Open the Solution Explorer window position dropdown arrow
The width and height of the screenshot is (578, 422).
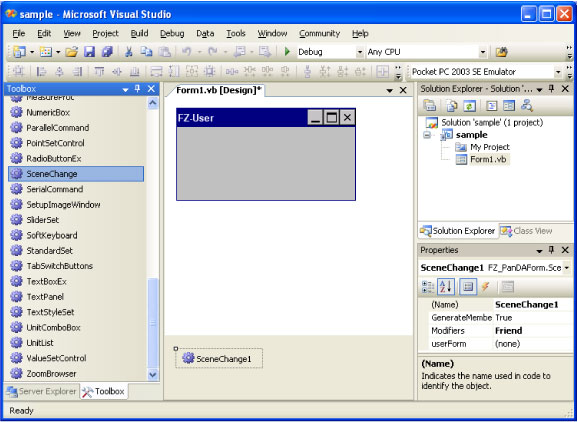[x=539, y=90]
